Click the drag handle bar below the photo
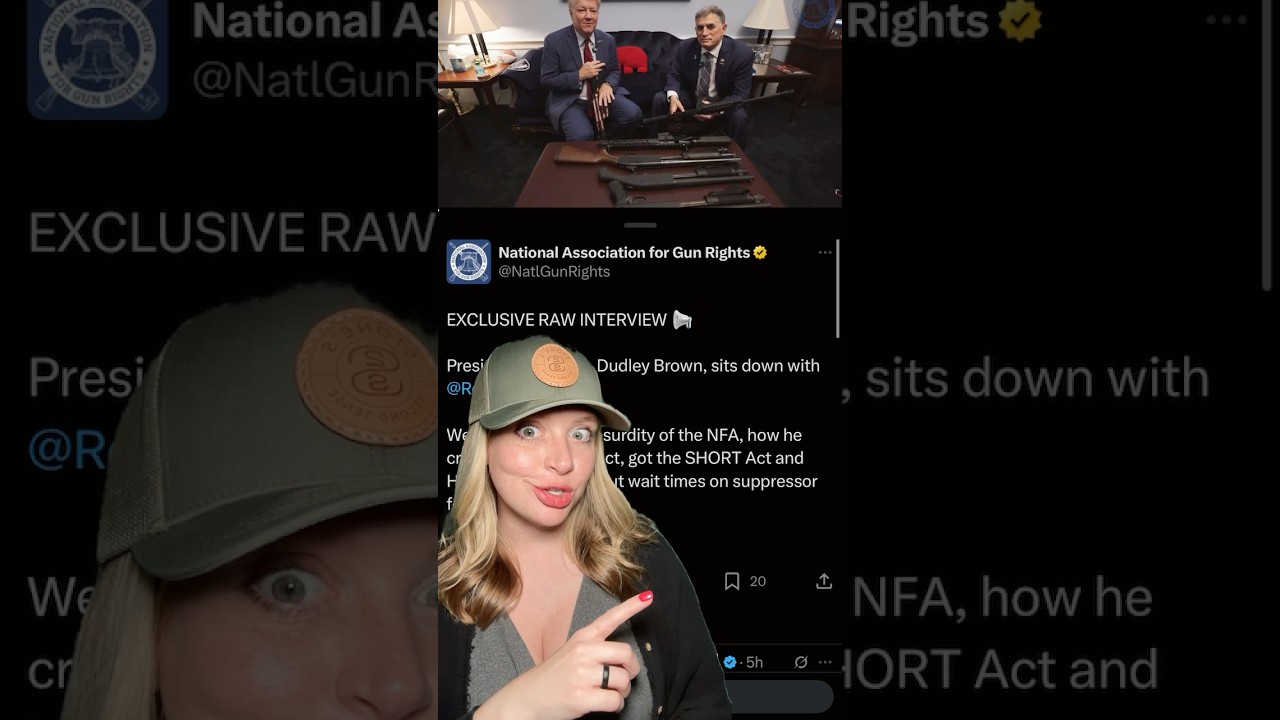 pos(640,225)
